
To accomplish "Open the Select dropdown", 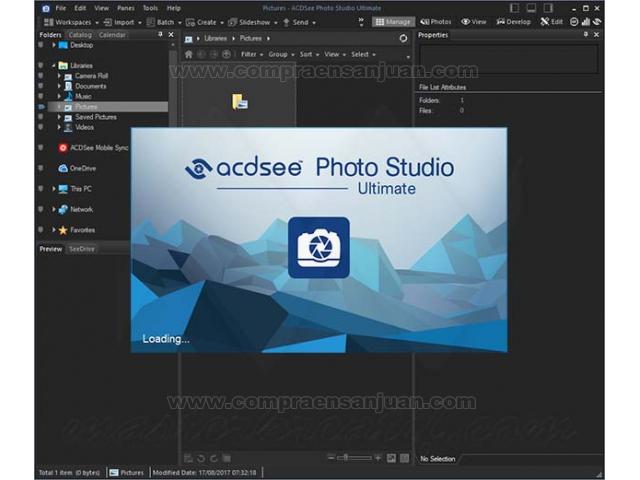I will click(363, 54).
